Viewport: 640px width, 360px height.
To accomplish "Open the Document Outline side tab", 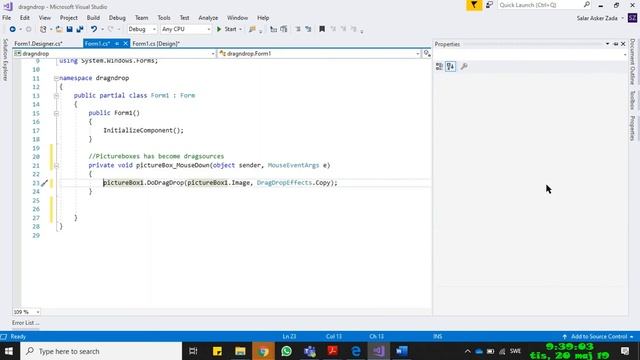I will 632,61.
